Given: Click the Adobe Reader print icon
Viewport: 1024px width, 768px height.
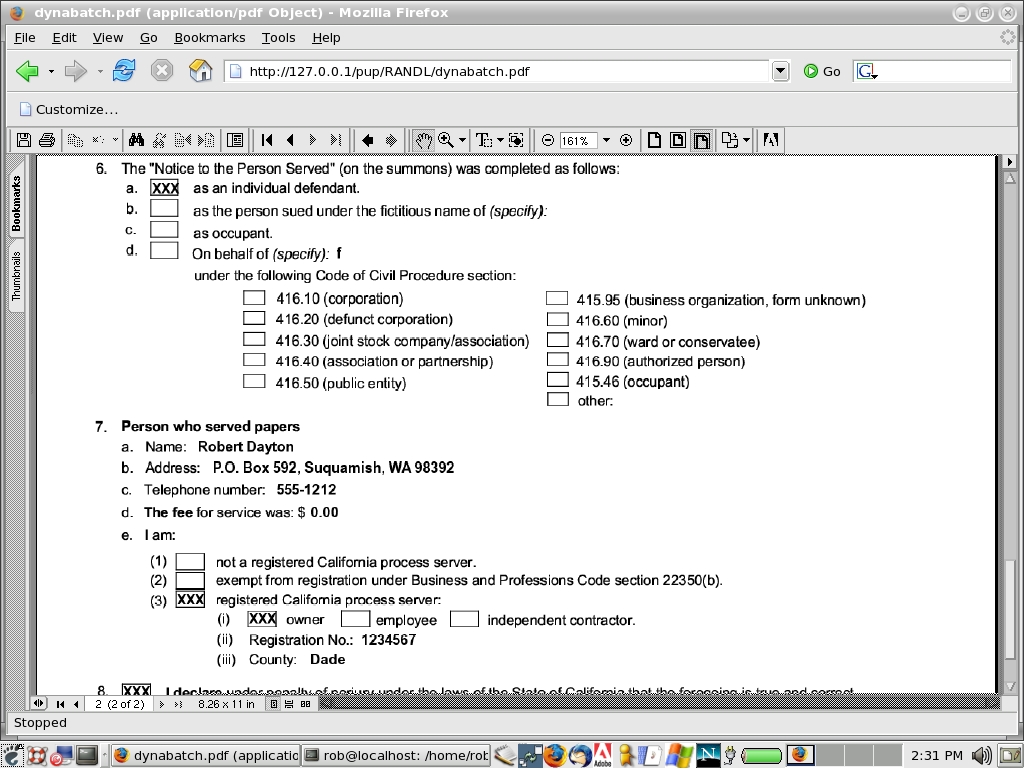Looking at the screenshot, I should pyautogui.click(x=44, y=140).
